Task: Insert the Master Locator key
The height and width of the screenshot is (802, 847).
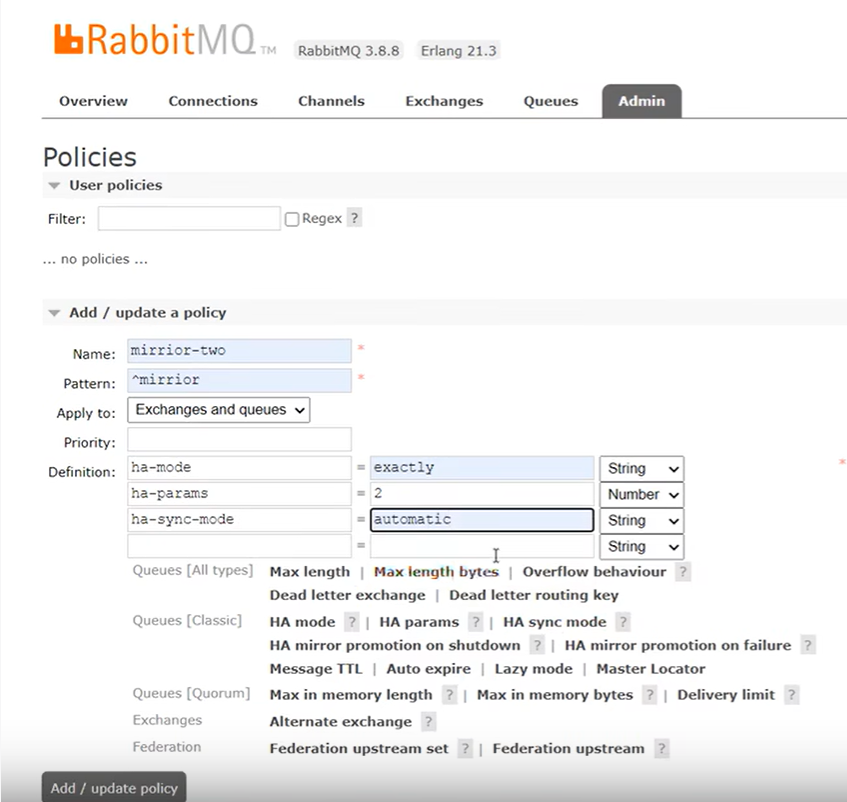Action: [651, 669]
